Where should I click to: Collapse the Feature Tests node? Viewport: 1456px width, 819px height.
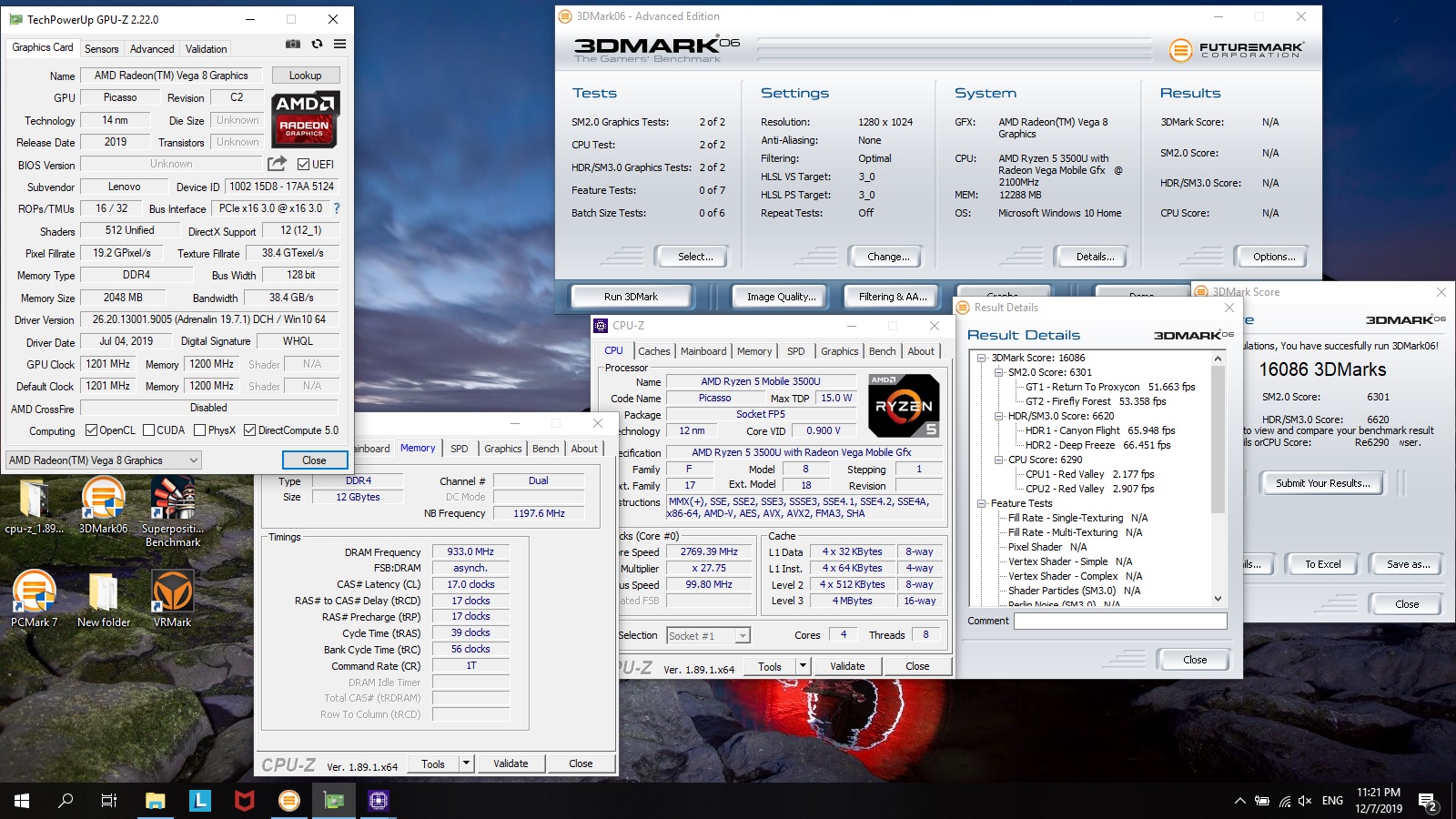pyautogui.click(x=982, y=503)
